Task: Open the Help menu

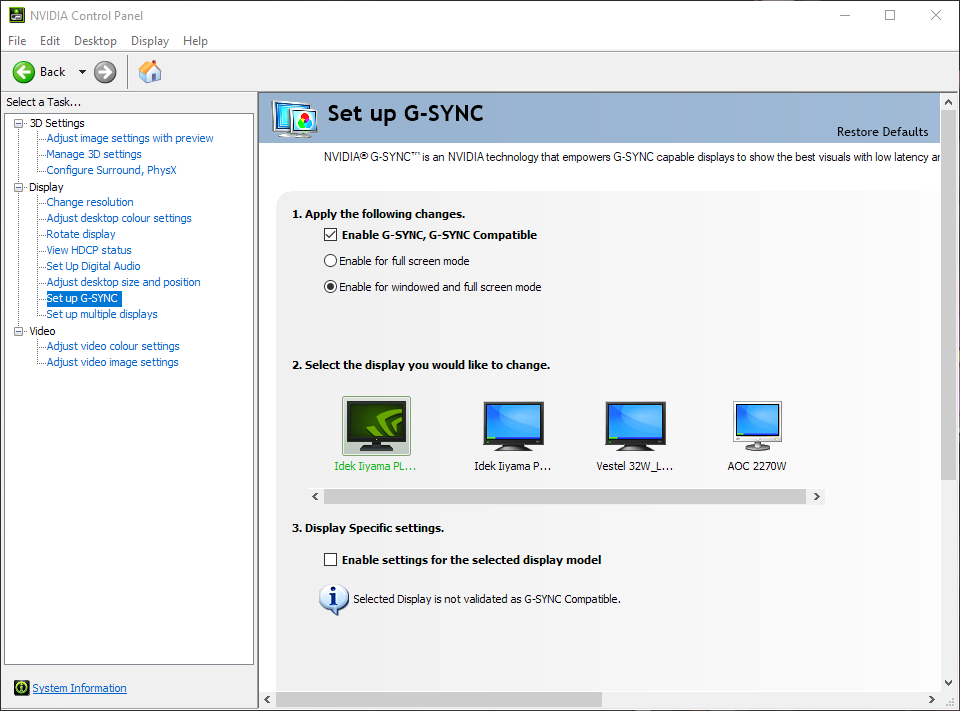Action: pos(195,41)
